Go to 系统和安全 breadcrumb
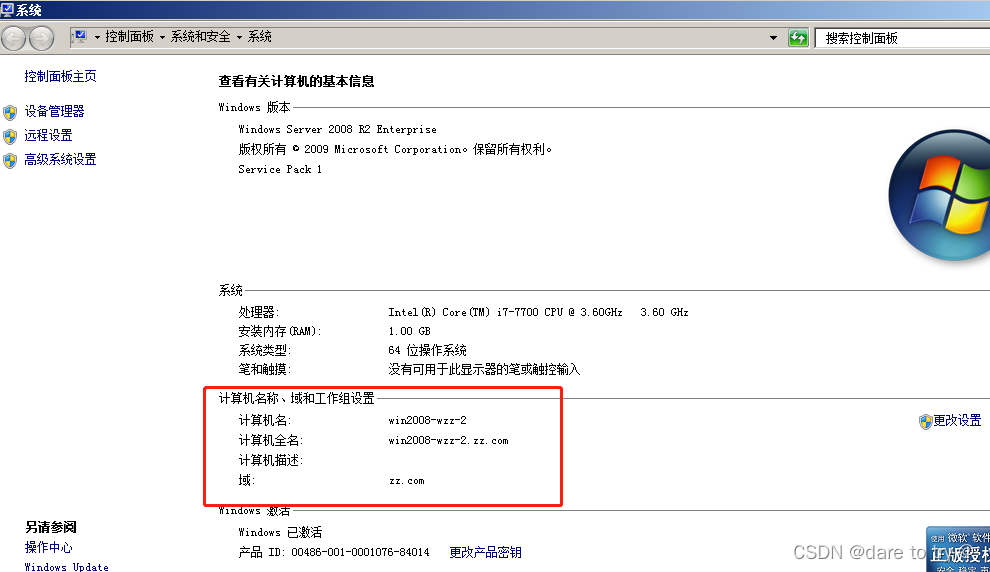Viewport: 990px width, 572px height. tap(201, 37)
